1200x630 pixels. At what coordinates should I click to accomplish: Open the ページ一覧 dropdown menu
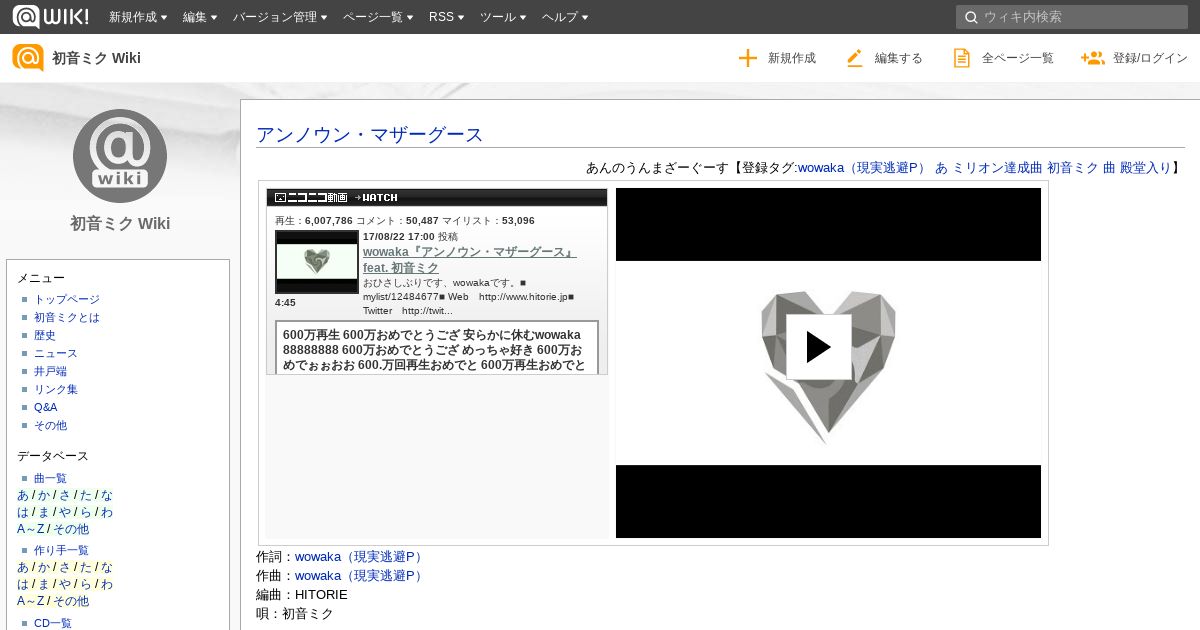point(378,17)
